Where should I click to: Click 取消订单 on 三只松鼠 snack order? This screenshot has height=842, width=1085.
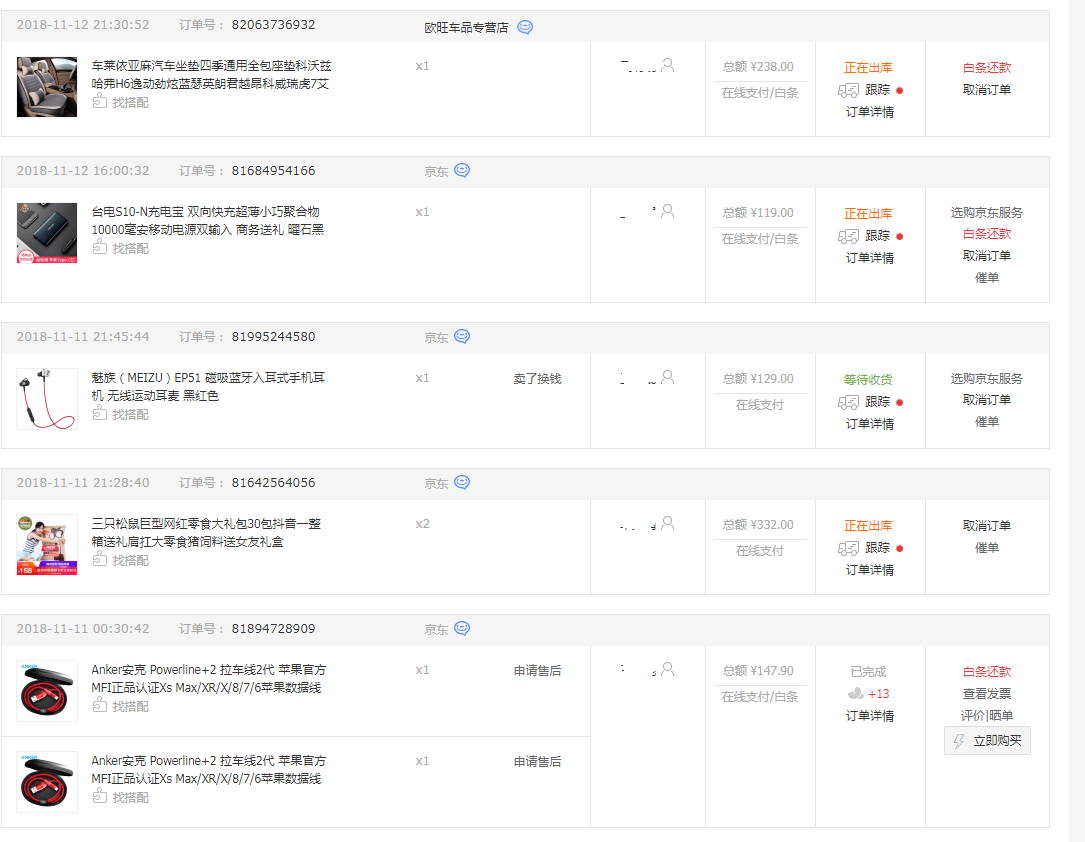987,526
